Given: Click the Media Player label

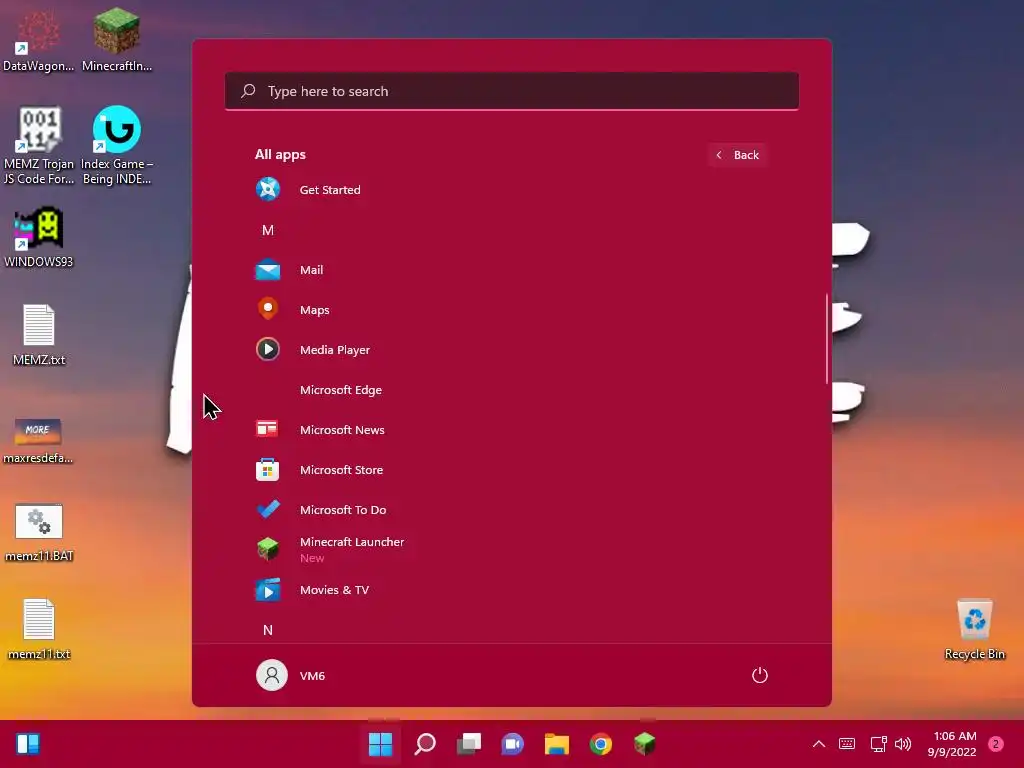Looking at the screenshot, I should coord(335,349).
